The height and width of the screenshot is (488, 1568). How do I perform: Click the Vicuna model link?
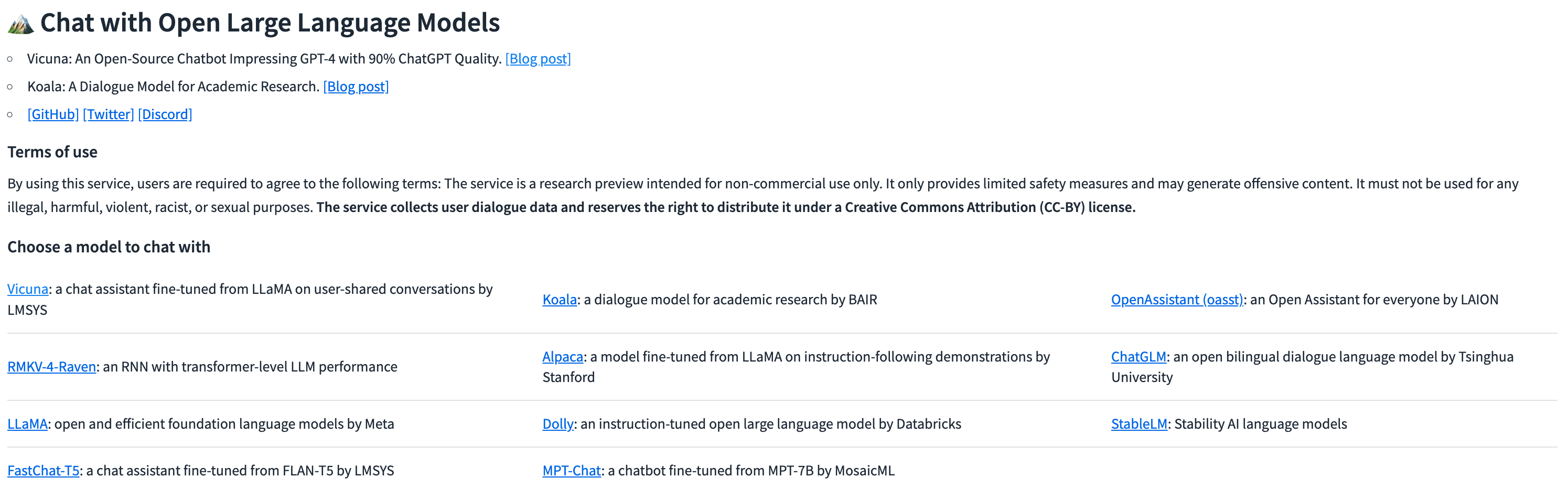27,289
